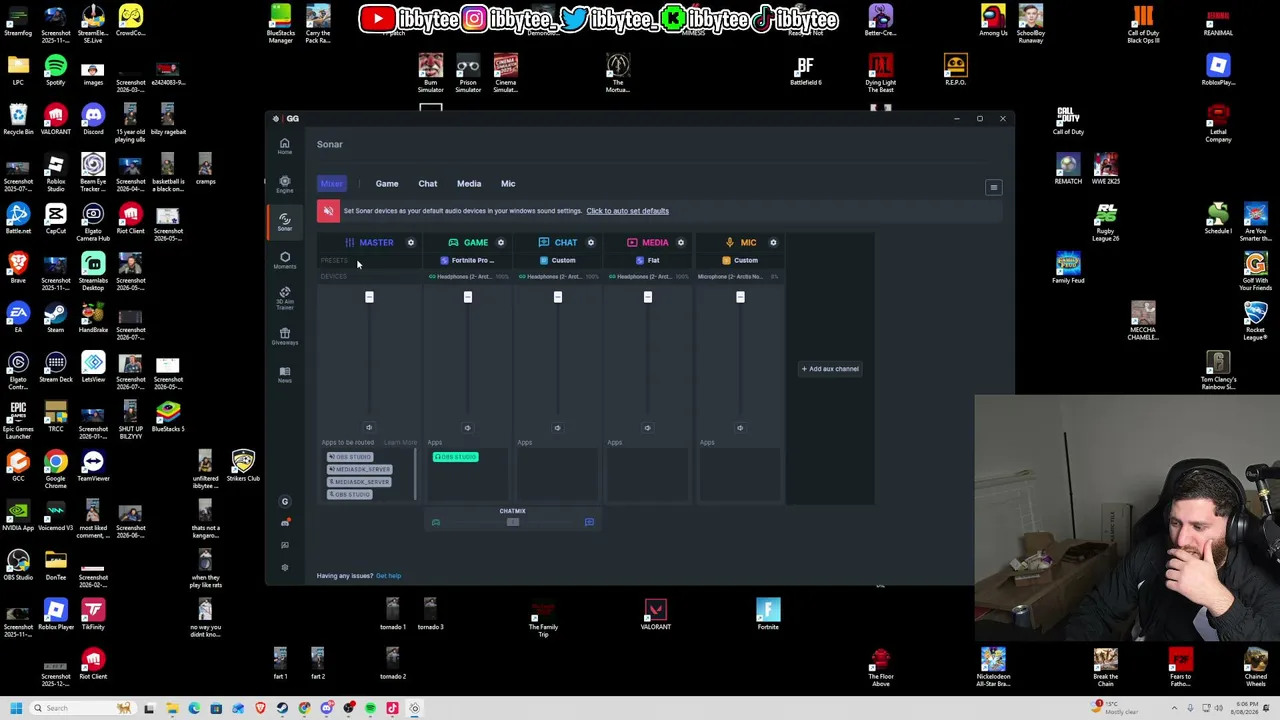The width and height of the screenshot is (1280, 720).
Task: Open Media channel settings gear
Action: tap(681, 242)
